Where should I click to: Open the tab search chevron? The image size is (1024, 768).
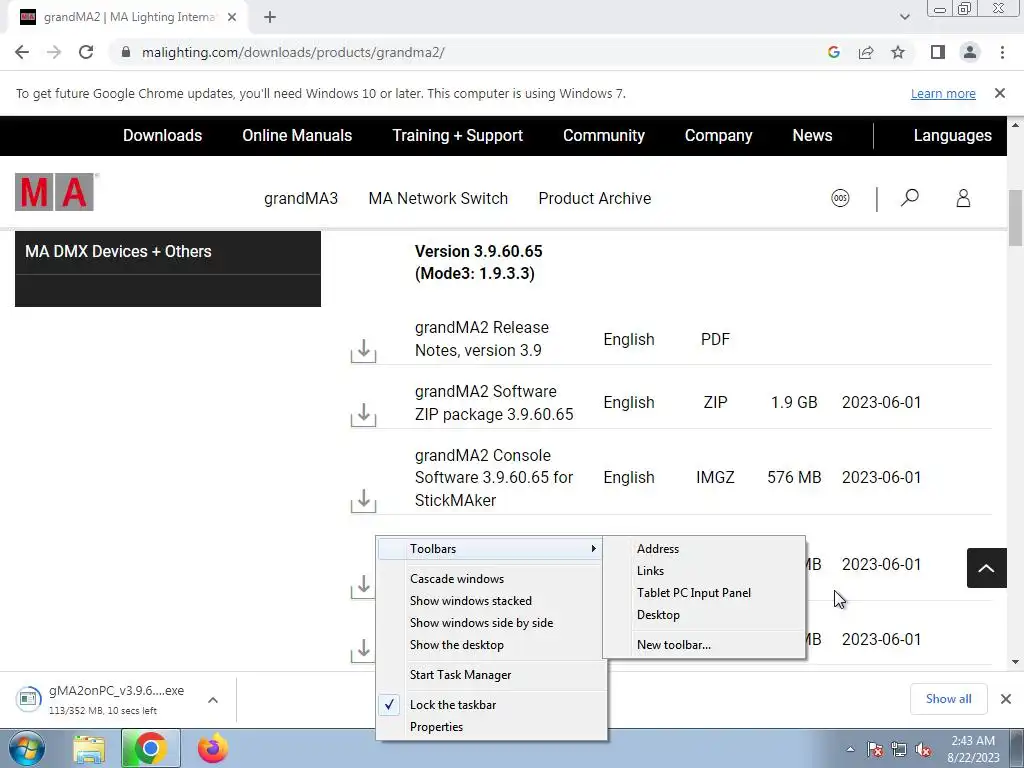tap(904, 17)
